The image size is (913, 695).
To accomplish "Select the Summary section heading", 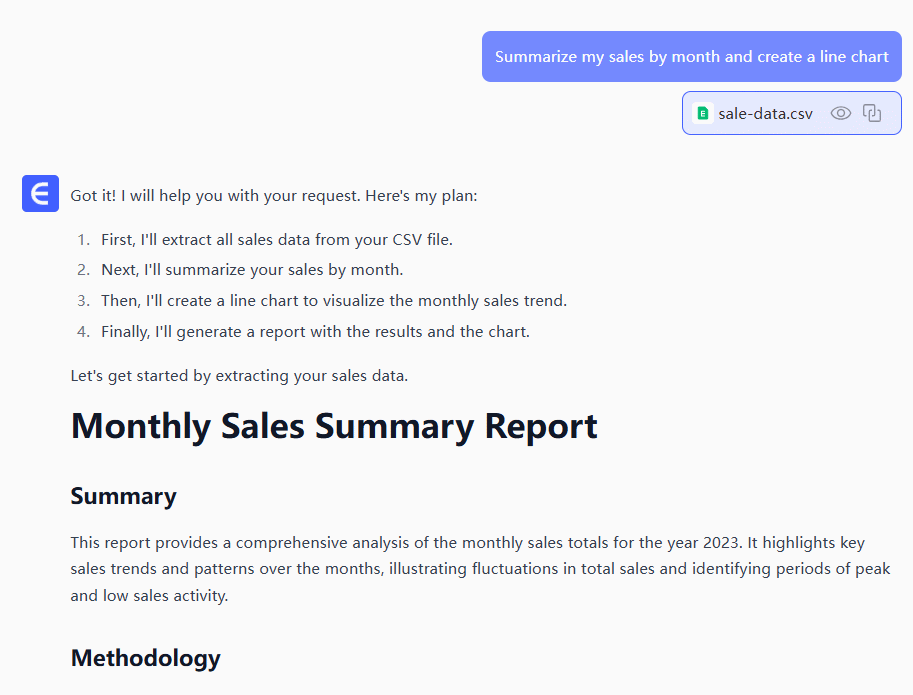I will [123, 496].
